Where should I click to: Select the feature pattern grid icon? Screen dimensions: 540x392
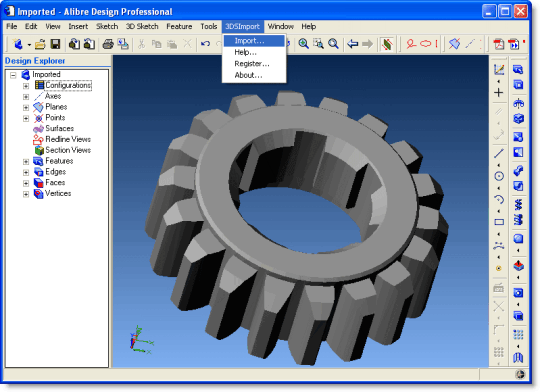pyautogui.click(x=518, y=334)
